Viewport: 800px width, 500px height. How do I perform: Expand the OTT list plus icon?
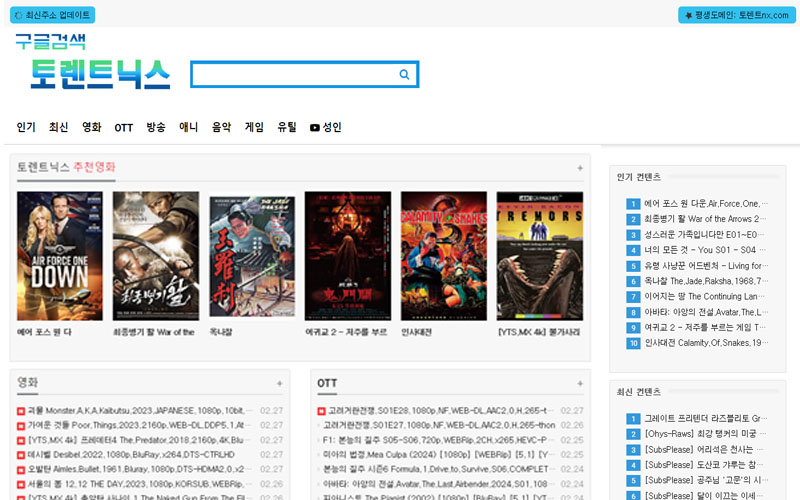[x=580, y=383]
